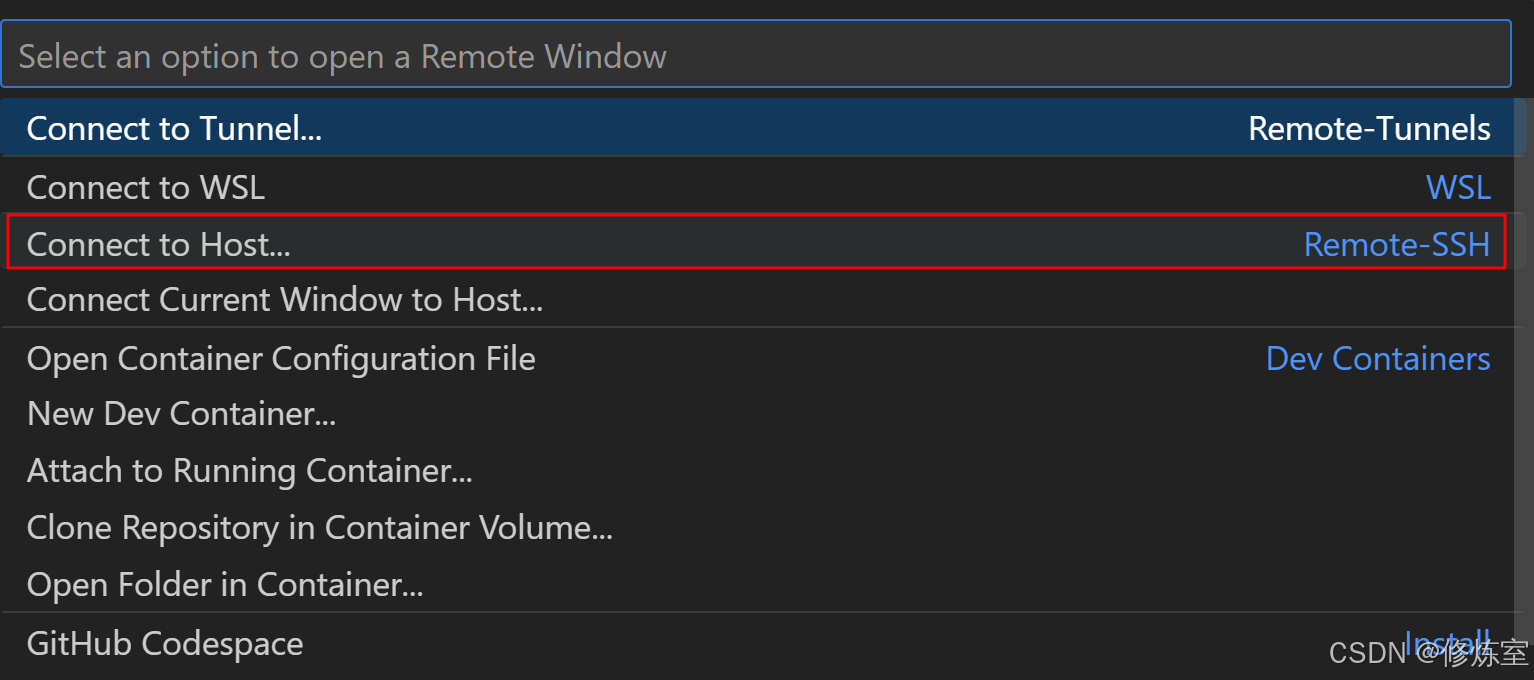This screenshot has height=680, width=1534.
Task: Select the GitHub Codespace option
Action: [x=165, y=643]
